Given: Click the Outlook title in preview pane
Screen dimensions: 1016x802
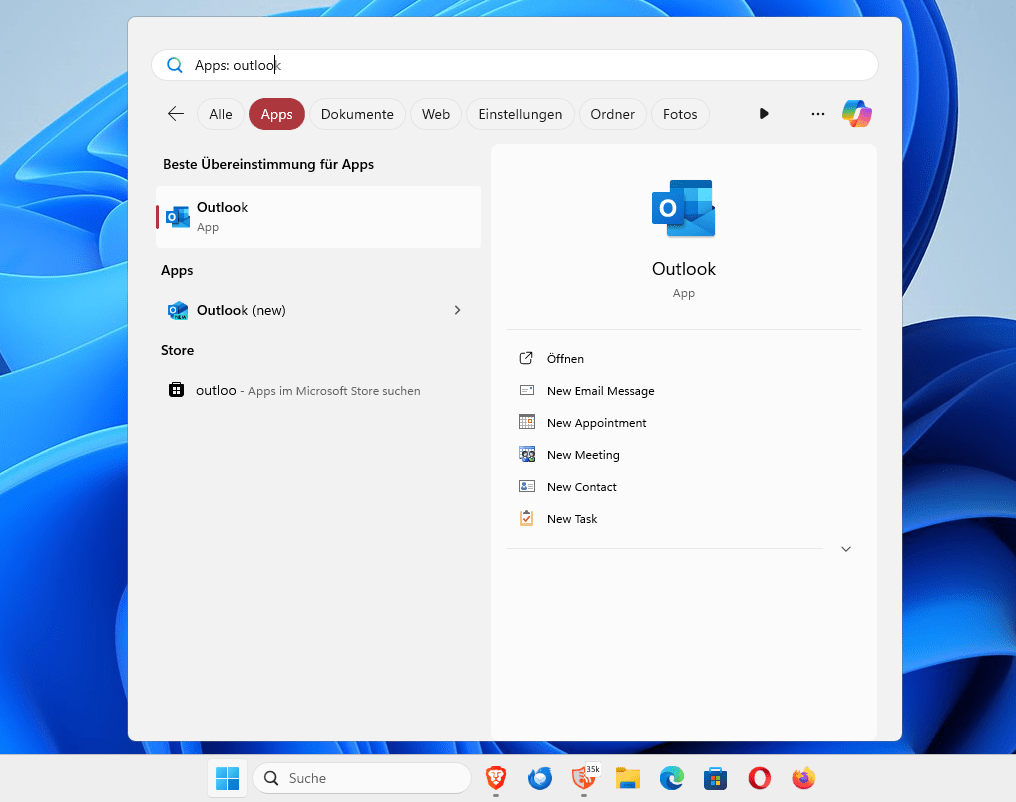Looking at the screenshot, I should tap(684, 269).
